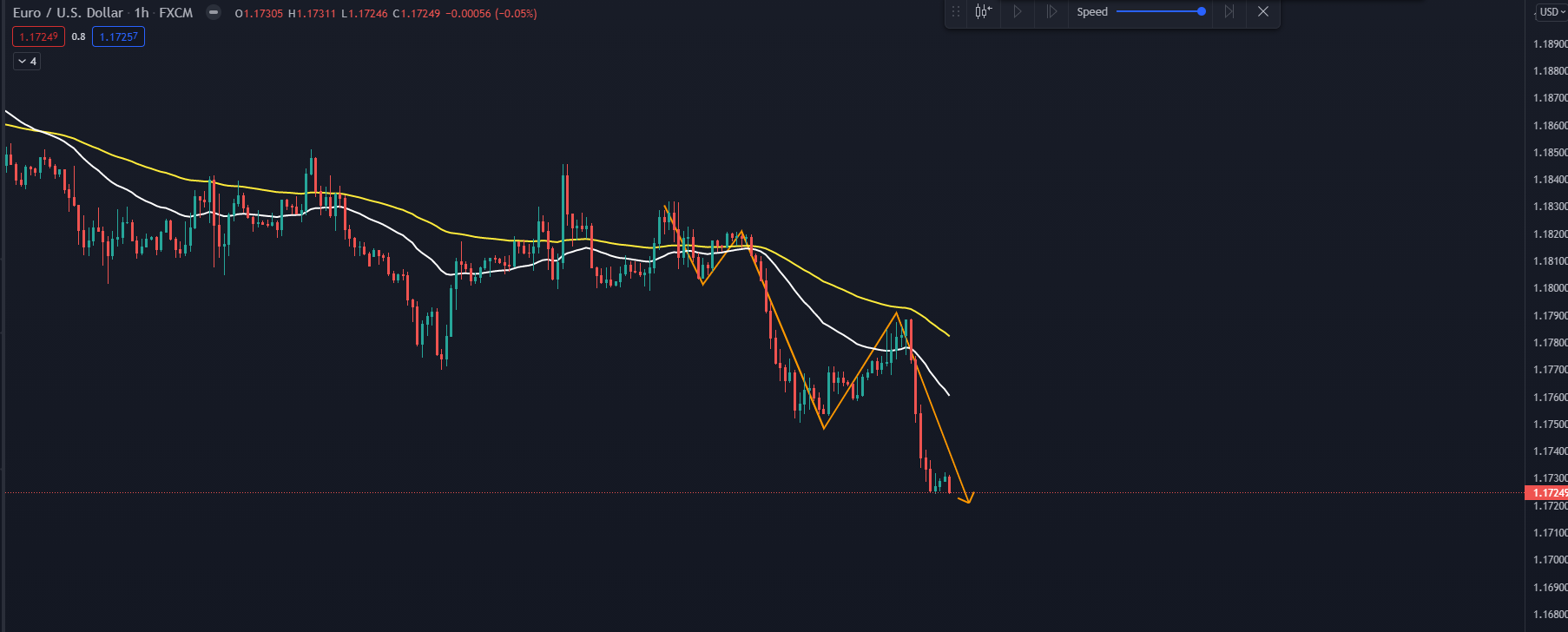The width and height of the screenshot is (1568, 632).
Task: Close the replay toolbar
Action: 1263,12
